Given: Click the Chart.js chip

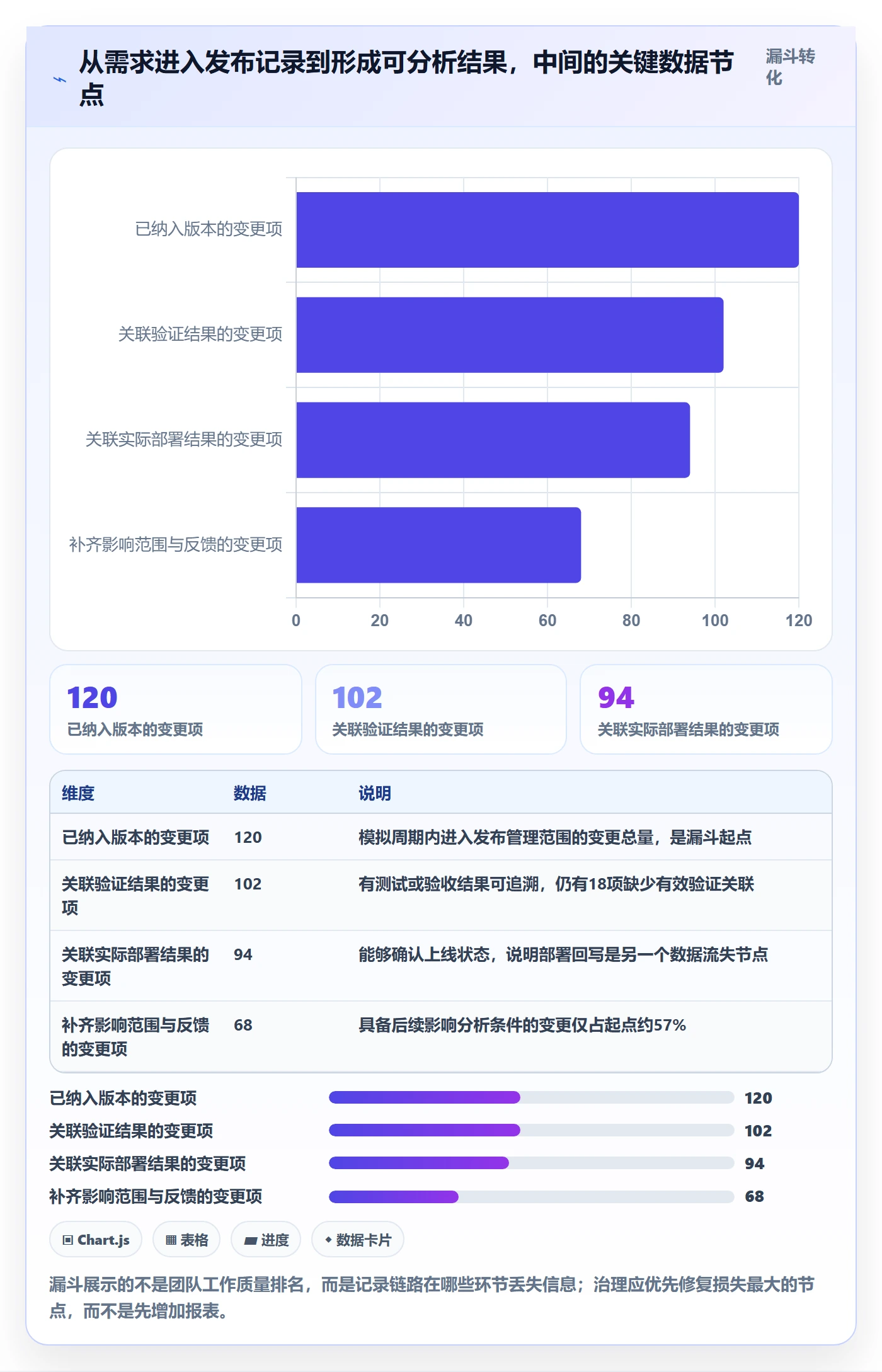Looking at the screenshot, I should point(96,1240).
